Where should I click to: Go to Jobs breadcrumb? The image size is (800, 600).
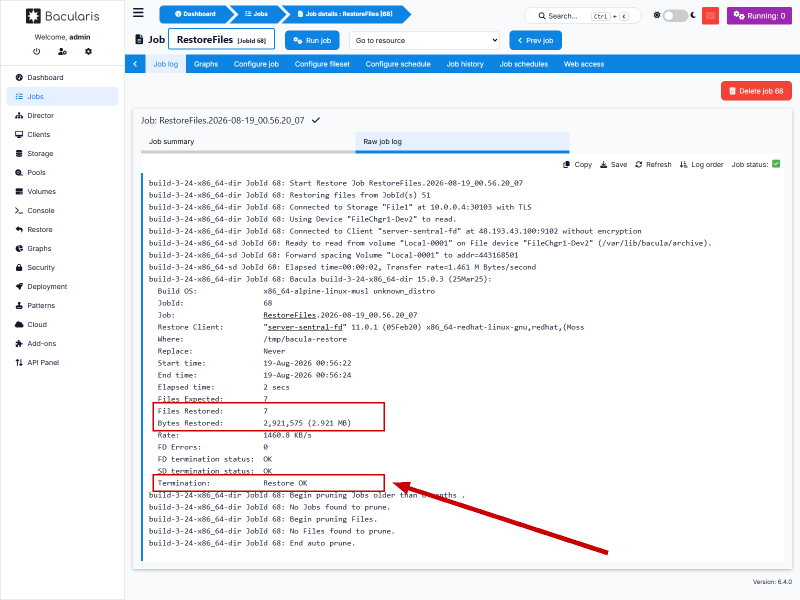tap(256, 14)
